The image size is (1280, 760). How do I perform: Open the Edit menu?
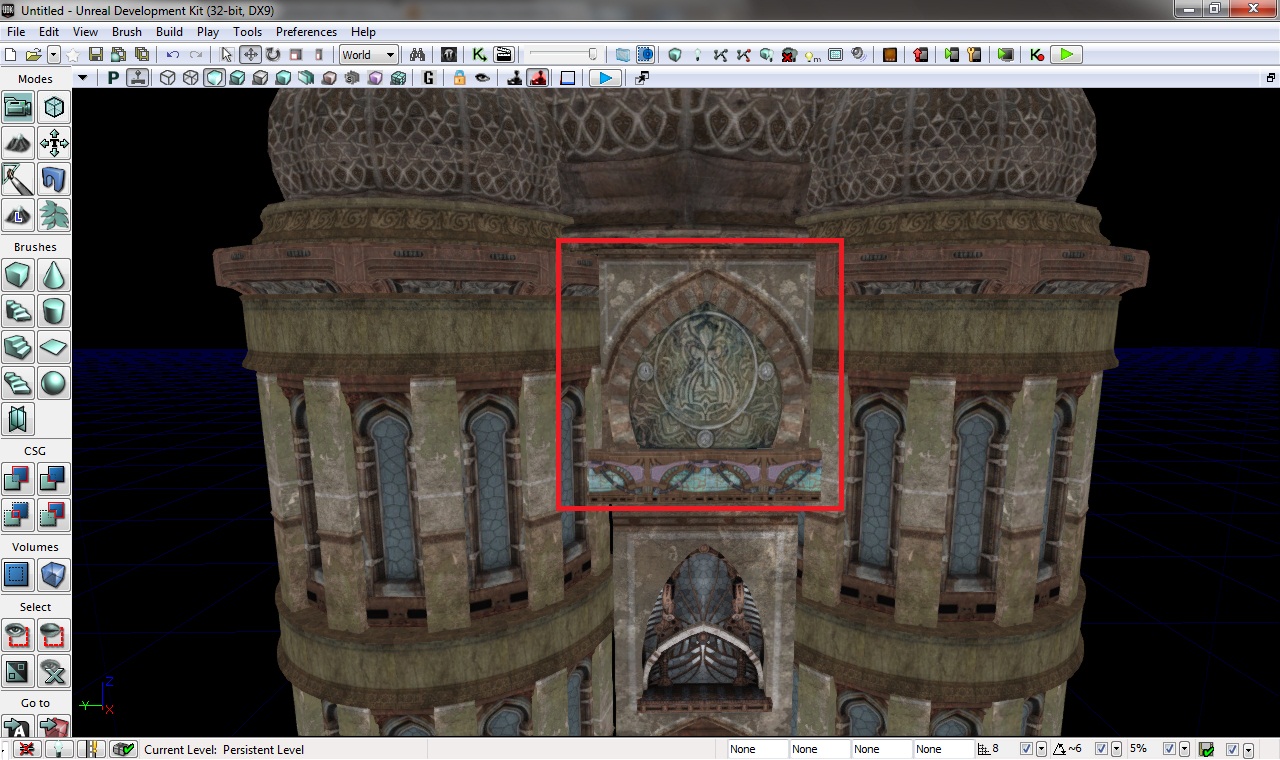pyautogui.click(x=49, y=32)
